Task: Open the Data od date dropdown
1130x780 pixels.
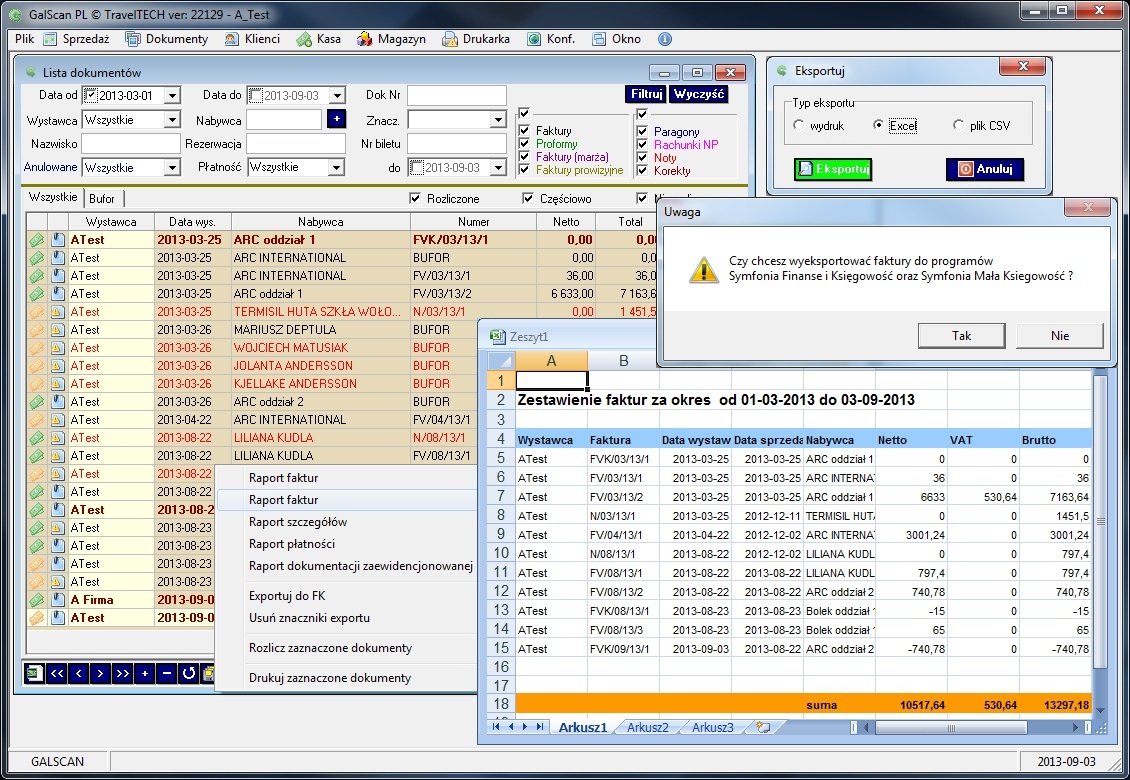Action: [172, 95]
